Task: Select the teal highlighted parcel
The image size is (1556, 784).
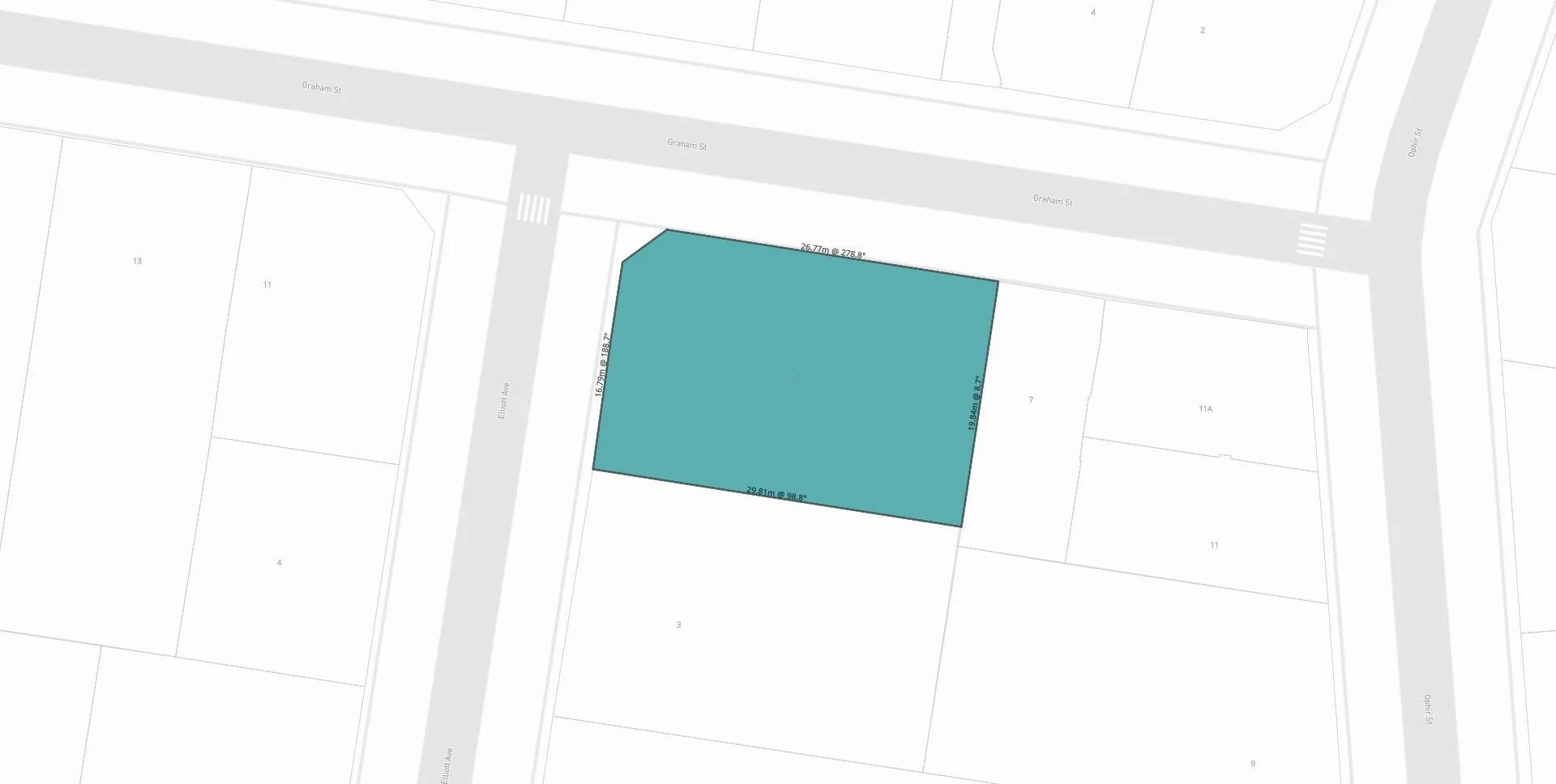Action: (x=794, y=377)
